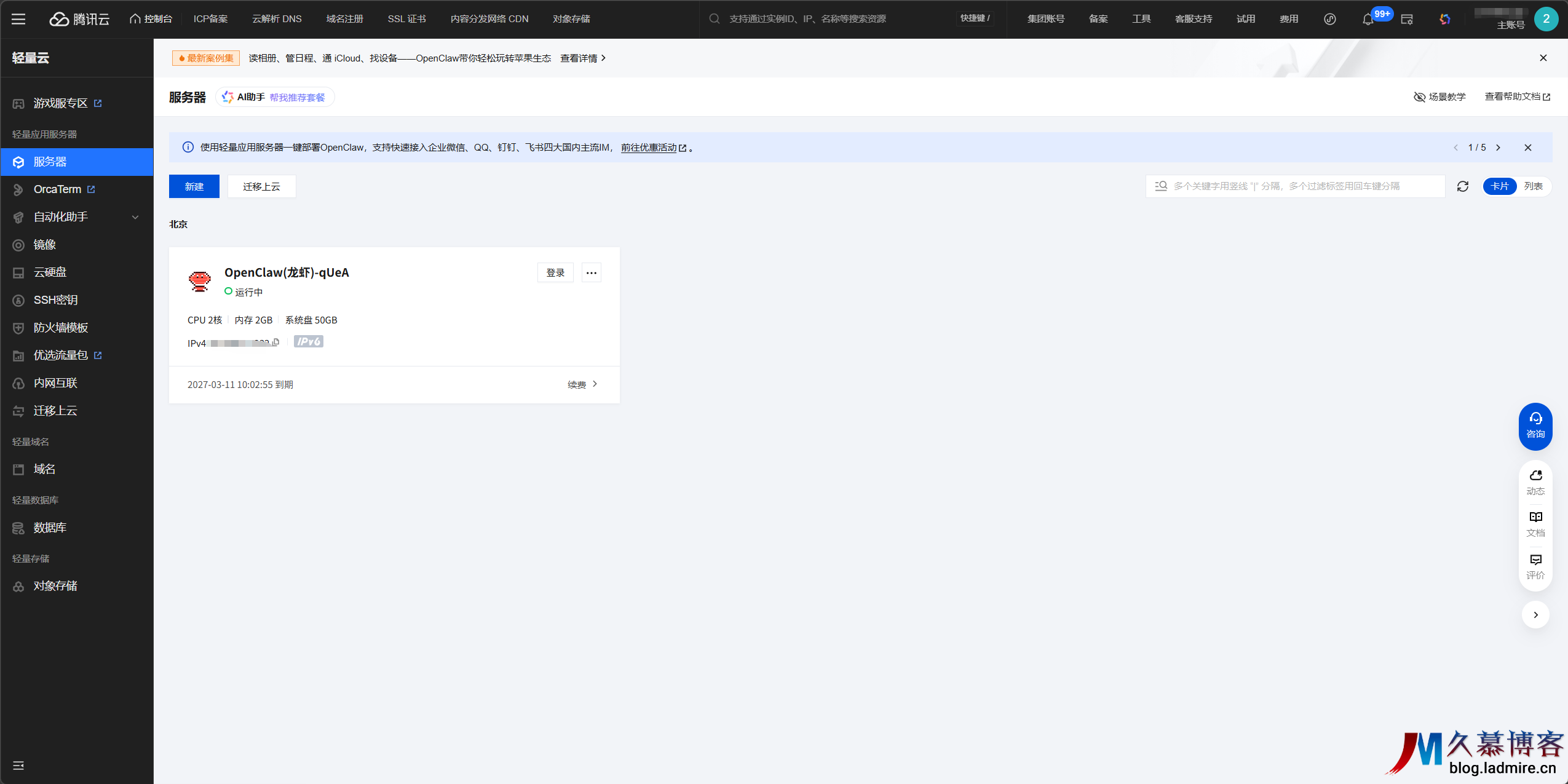Select 防火墙模板 in sidebar
1568x784 pixels.
60,328
